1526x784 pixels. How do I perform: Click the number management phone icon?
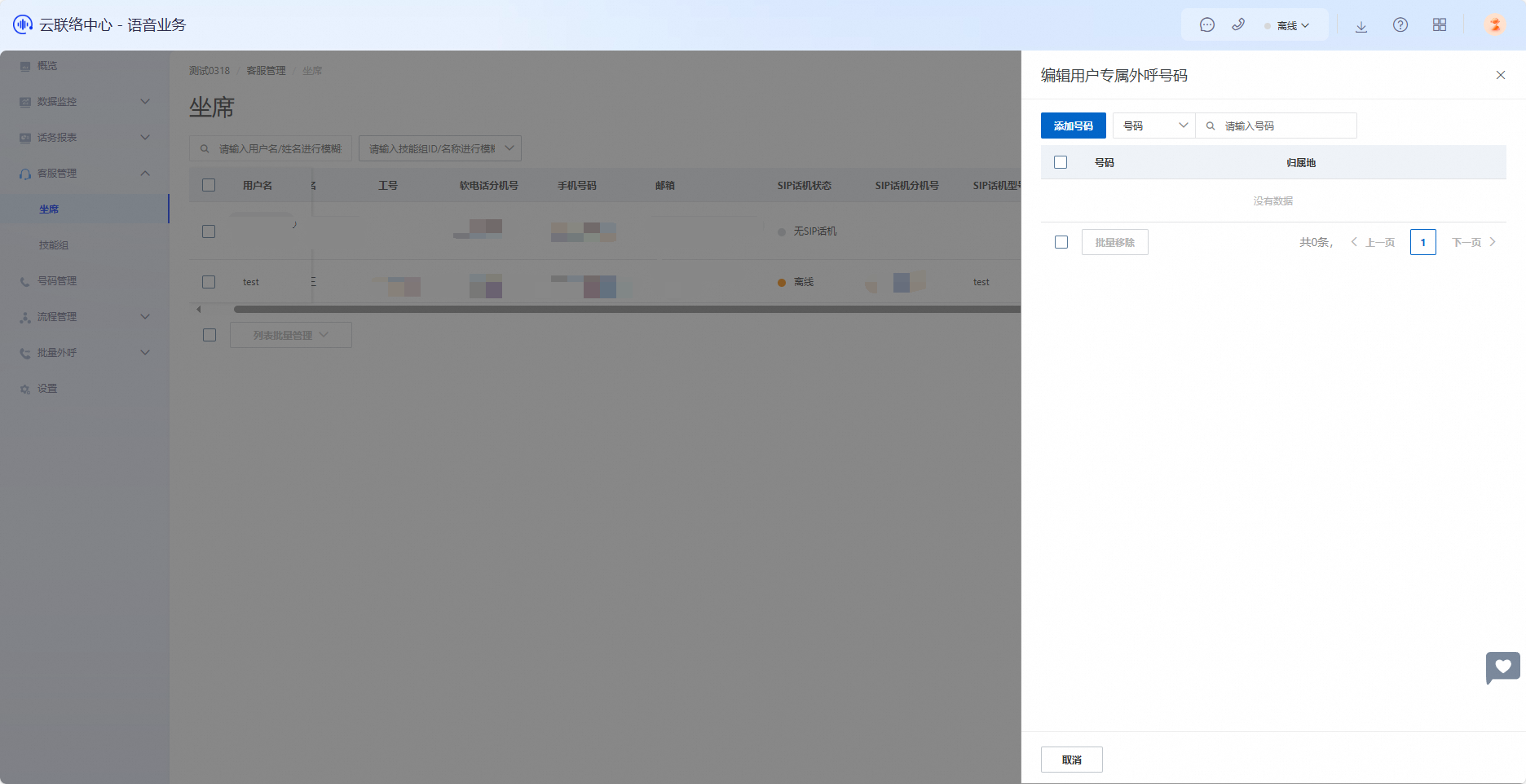[x=25, y=281]
